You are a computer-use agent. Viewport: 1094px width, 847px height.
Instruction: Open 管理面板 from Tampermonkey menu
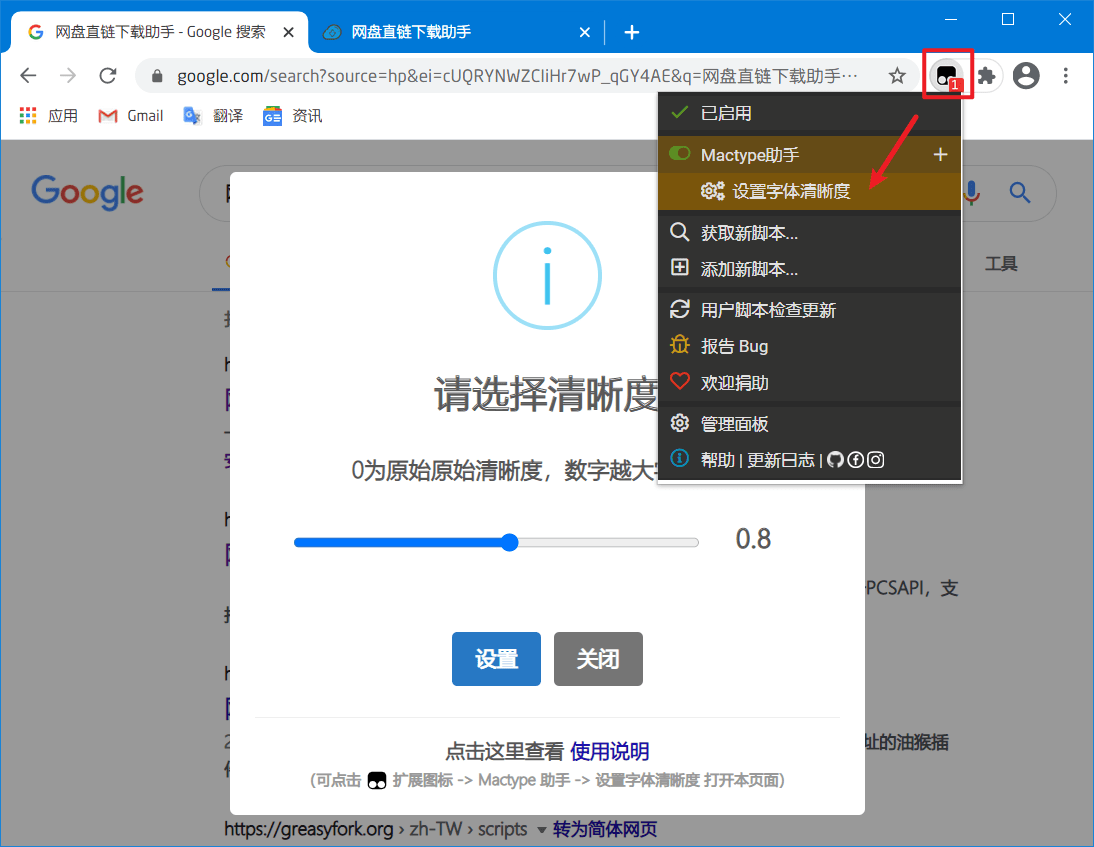point(734,424)
